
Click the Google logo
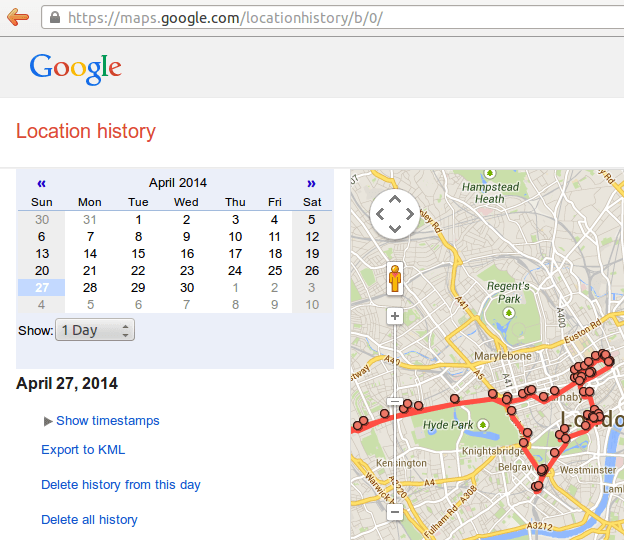[76, 68]
